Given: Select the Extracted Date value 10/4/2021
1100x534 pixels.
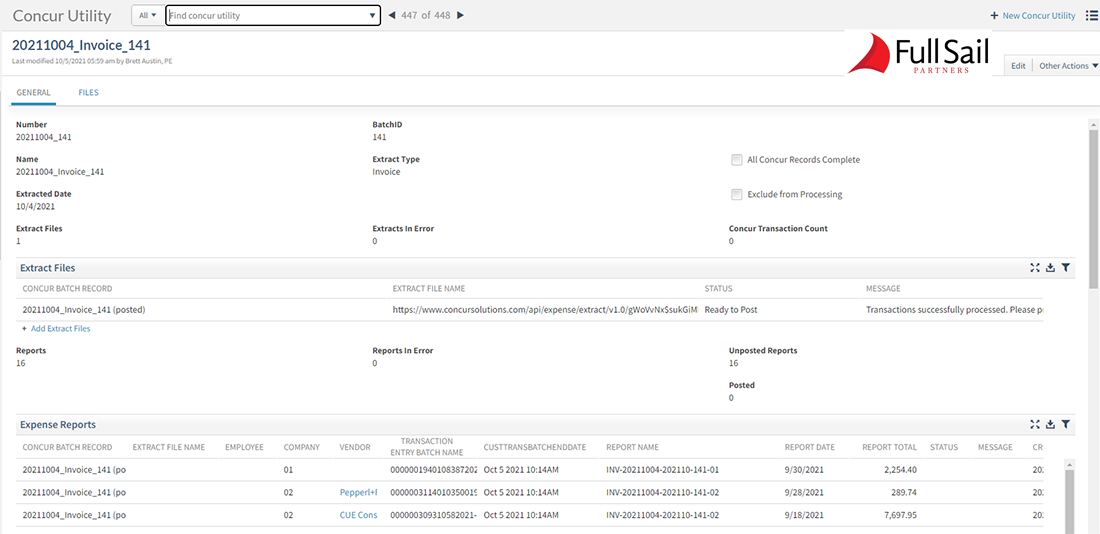Looking at the screenshot, I should click(36, 207).
